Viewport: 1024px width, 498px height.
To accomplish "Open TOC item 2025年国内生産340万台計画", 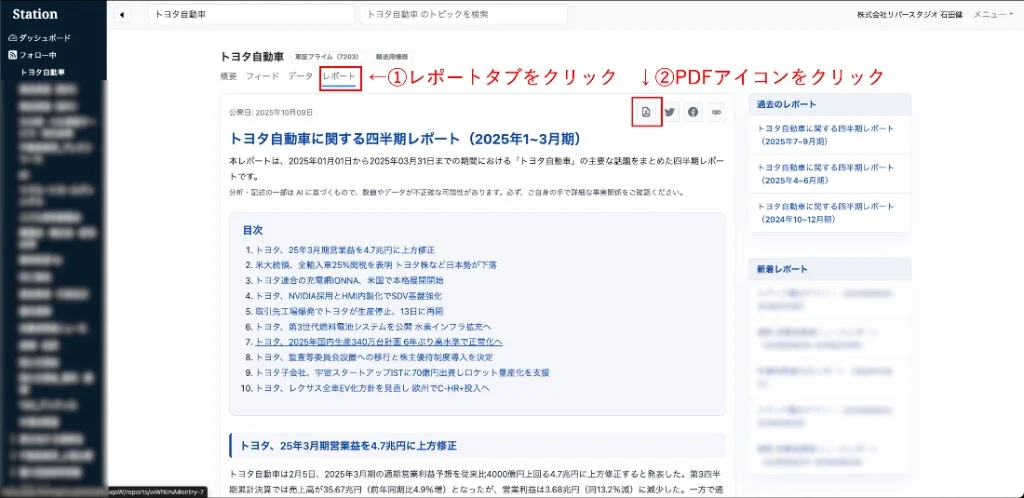I will pyautogui.click(x=379, y=342).
